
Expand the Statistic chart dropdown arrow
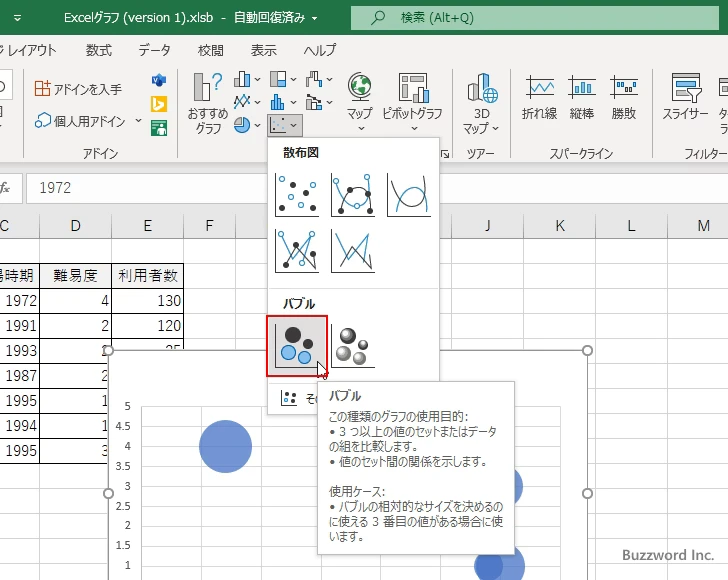(293, 102)
